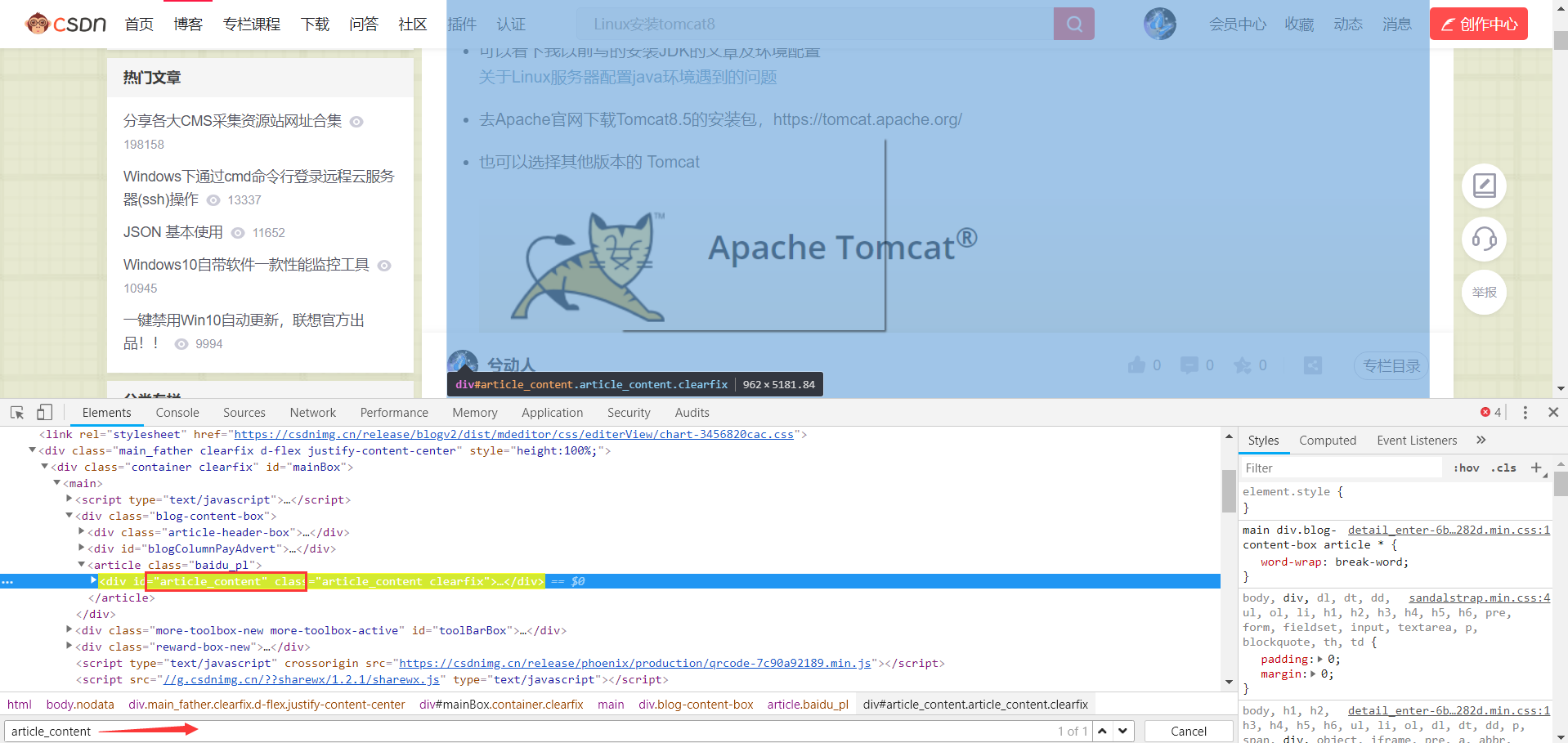Click the styles Filter input field
Screen dimensions: 1568x743
(1341, 468)
